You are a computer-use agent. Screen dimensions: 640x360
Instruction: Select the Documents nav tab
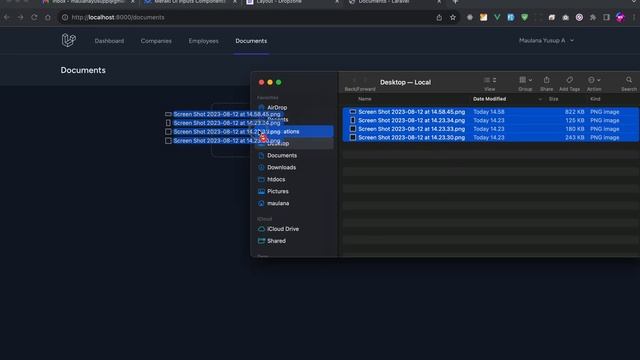coord(251,41)
